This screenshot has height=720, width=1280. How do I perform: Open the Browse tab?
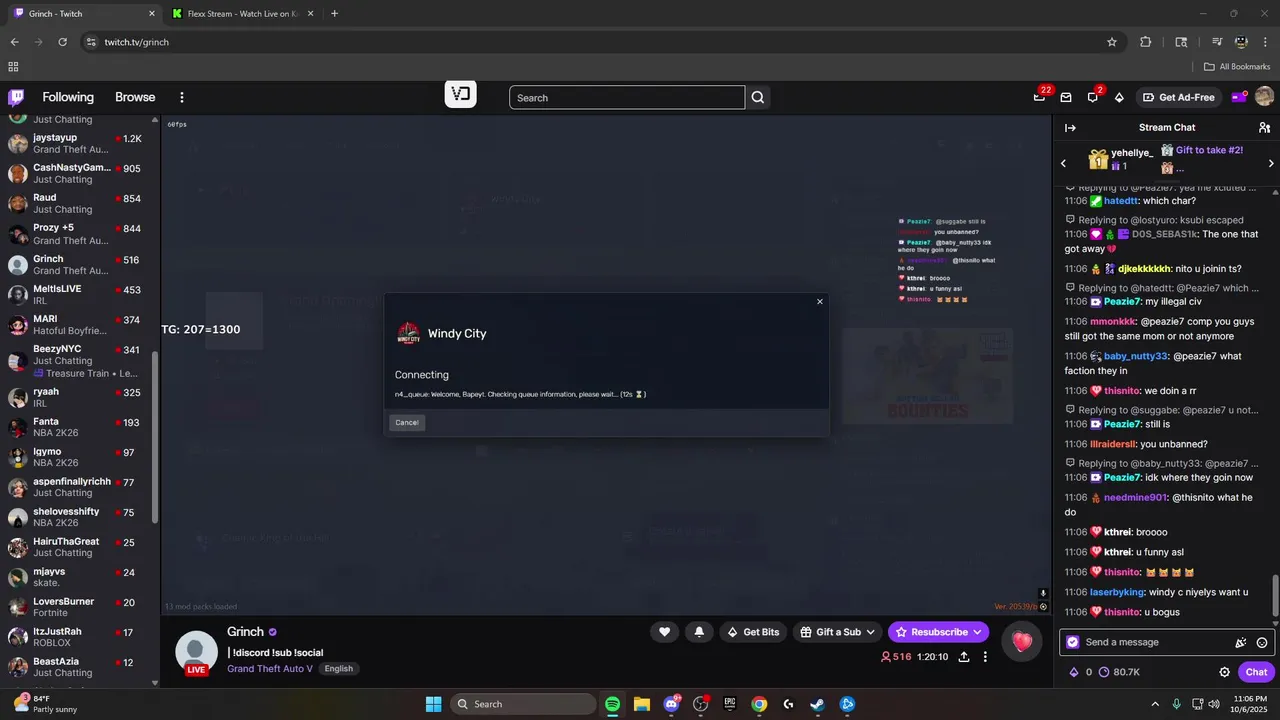tap(135, 97)
